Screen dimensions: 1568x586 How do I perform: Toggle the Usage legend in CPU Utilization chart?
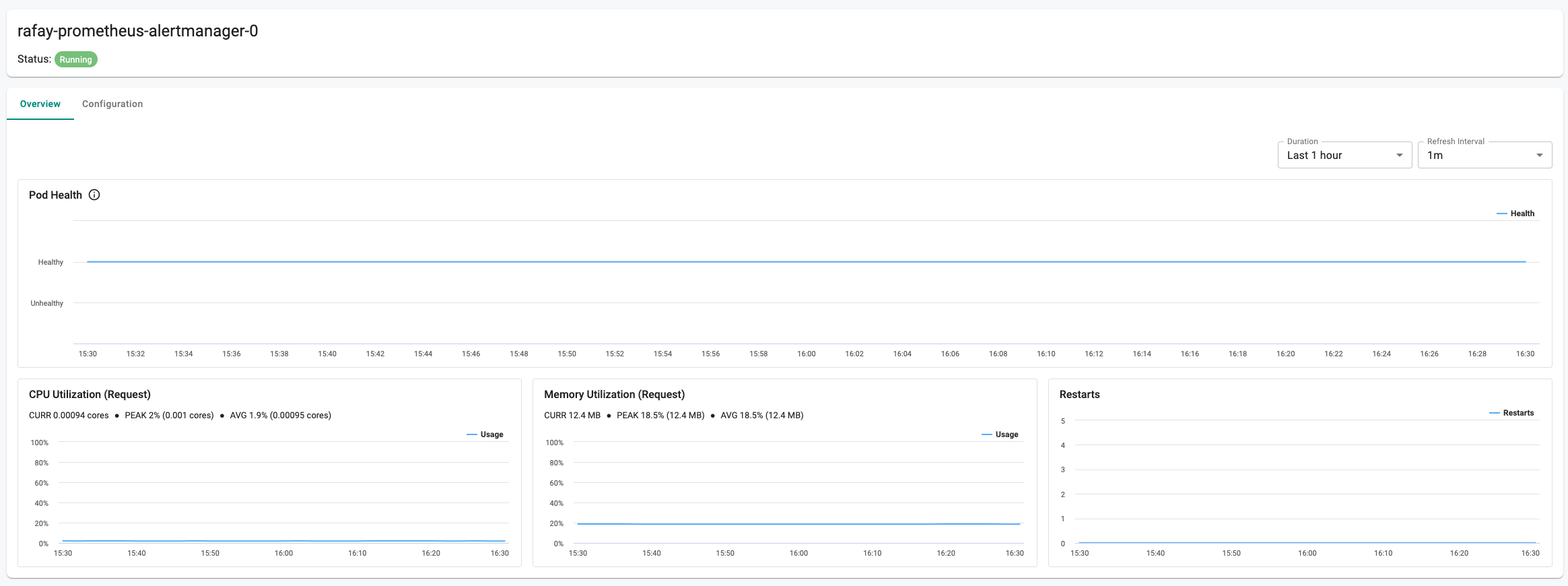click(x=485, y=434)
